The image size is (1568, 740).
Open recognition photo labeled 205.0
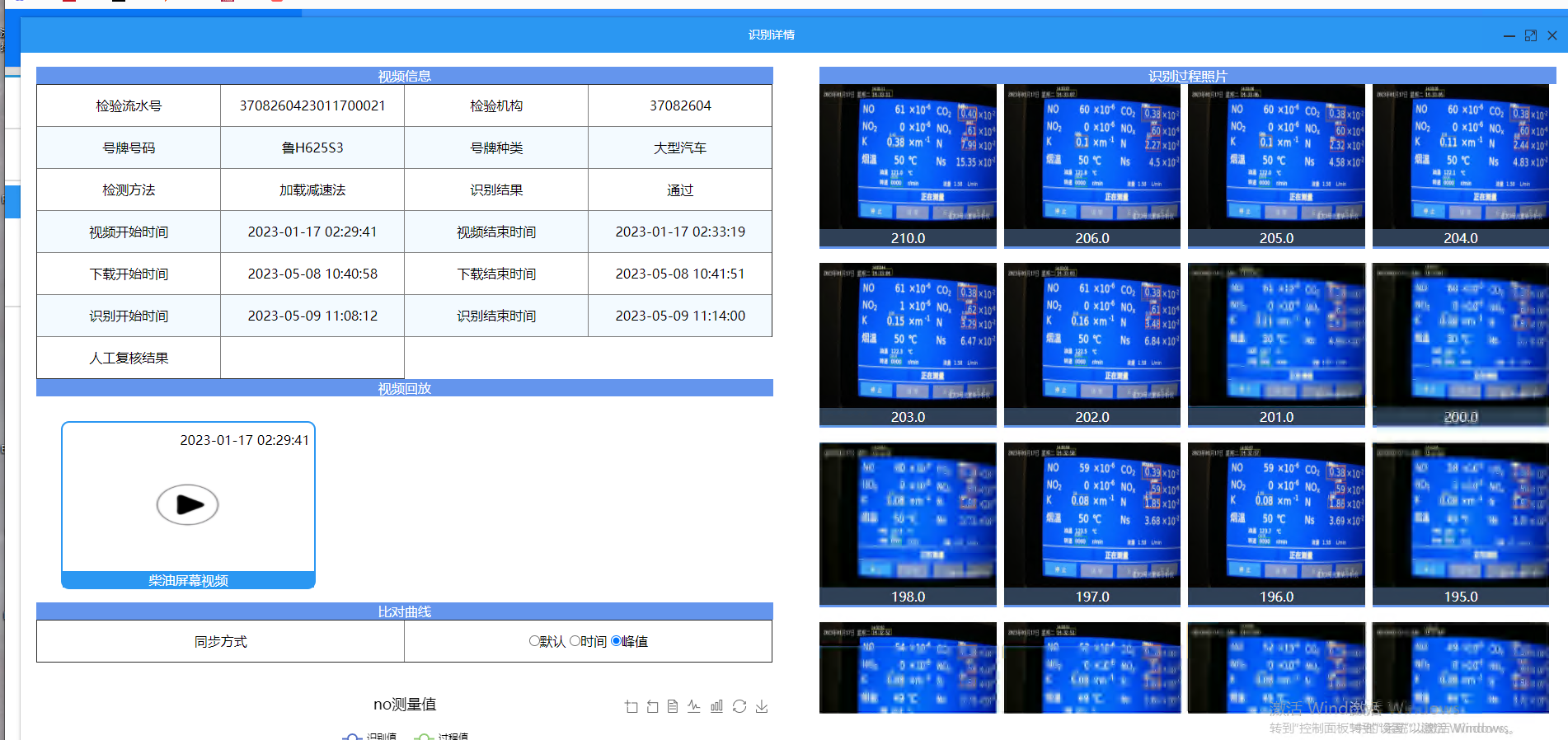click(1276, 165)
